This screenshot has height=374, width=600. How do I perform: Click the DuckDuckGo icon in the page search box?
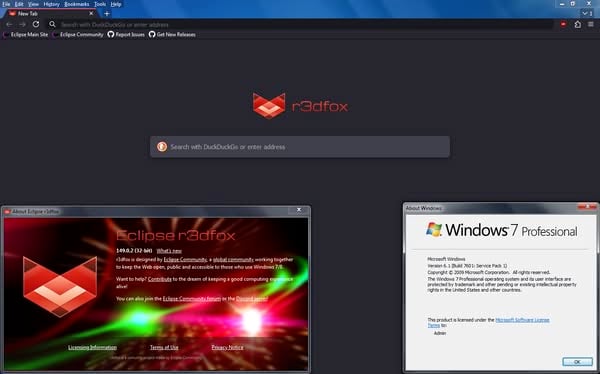[162, 147]
